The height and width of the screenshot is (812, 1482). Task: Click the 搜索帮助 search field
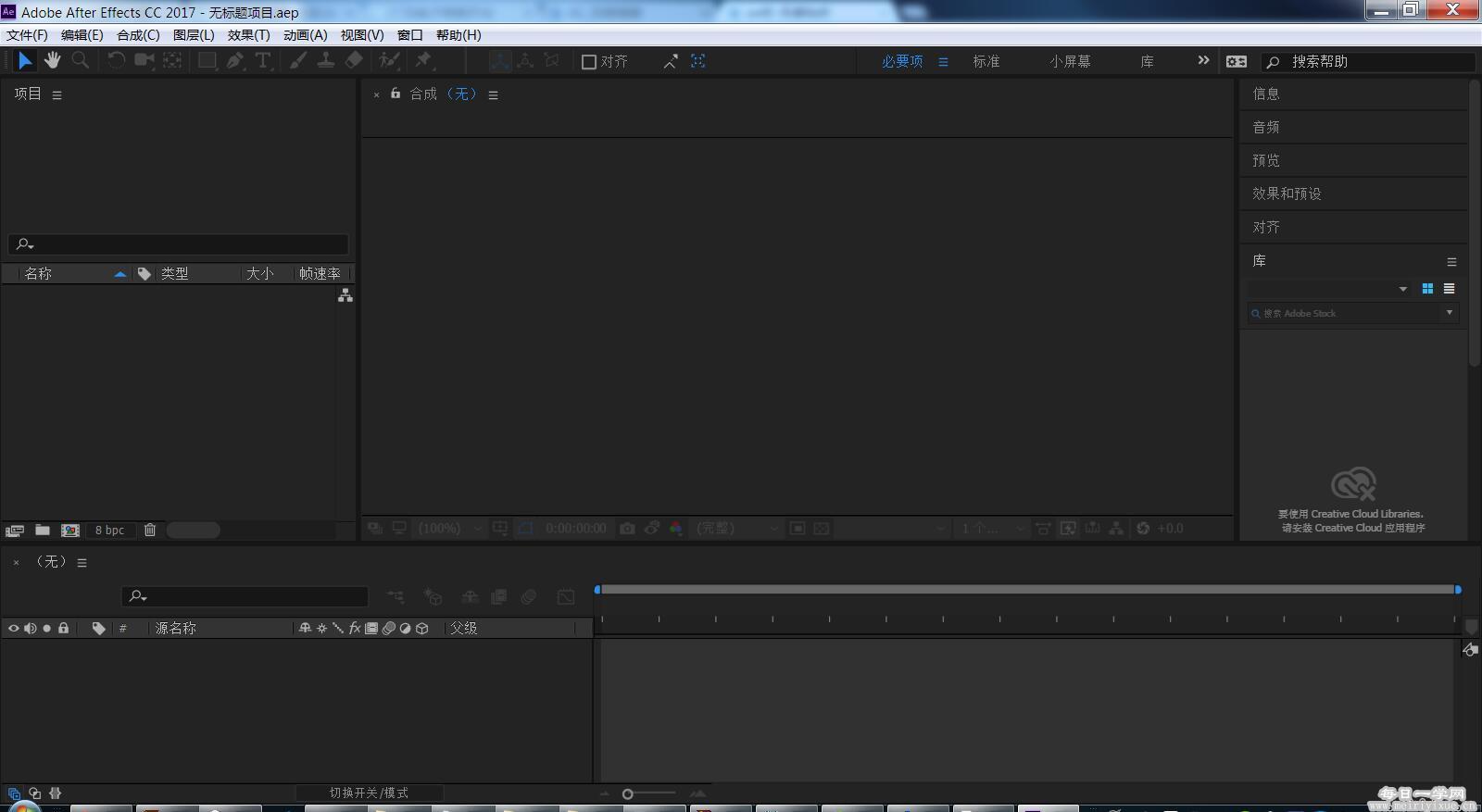pyautogui.click(x=1368, y=62)
